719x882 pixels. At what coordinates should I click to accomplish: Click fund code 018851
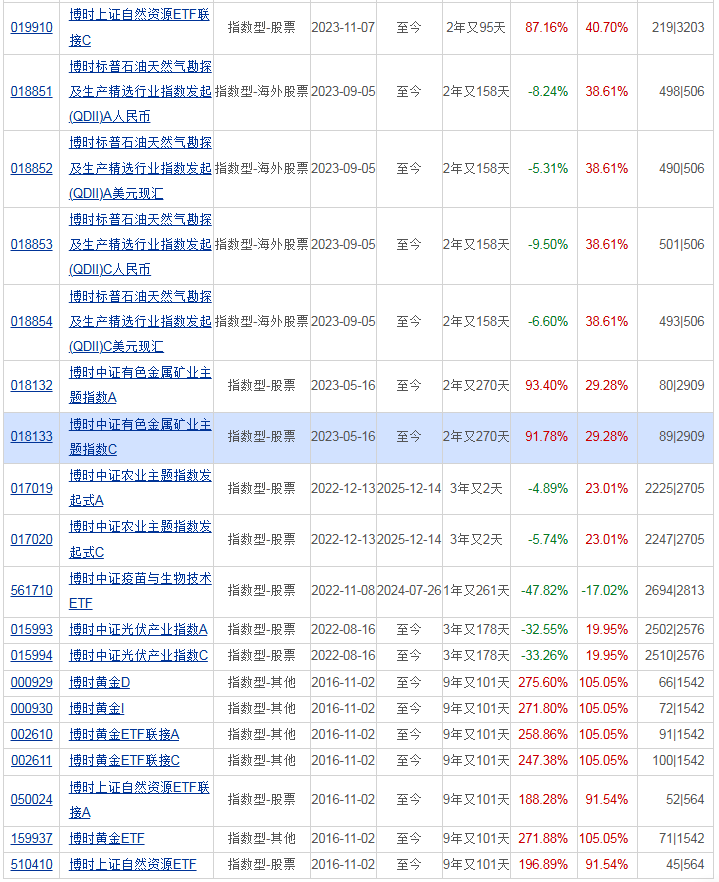[x=32, y=92]
